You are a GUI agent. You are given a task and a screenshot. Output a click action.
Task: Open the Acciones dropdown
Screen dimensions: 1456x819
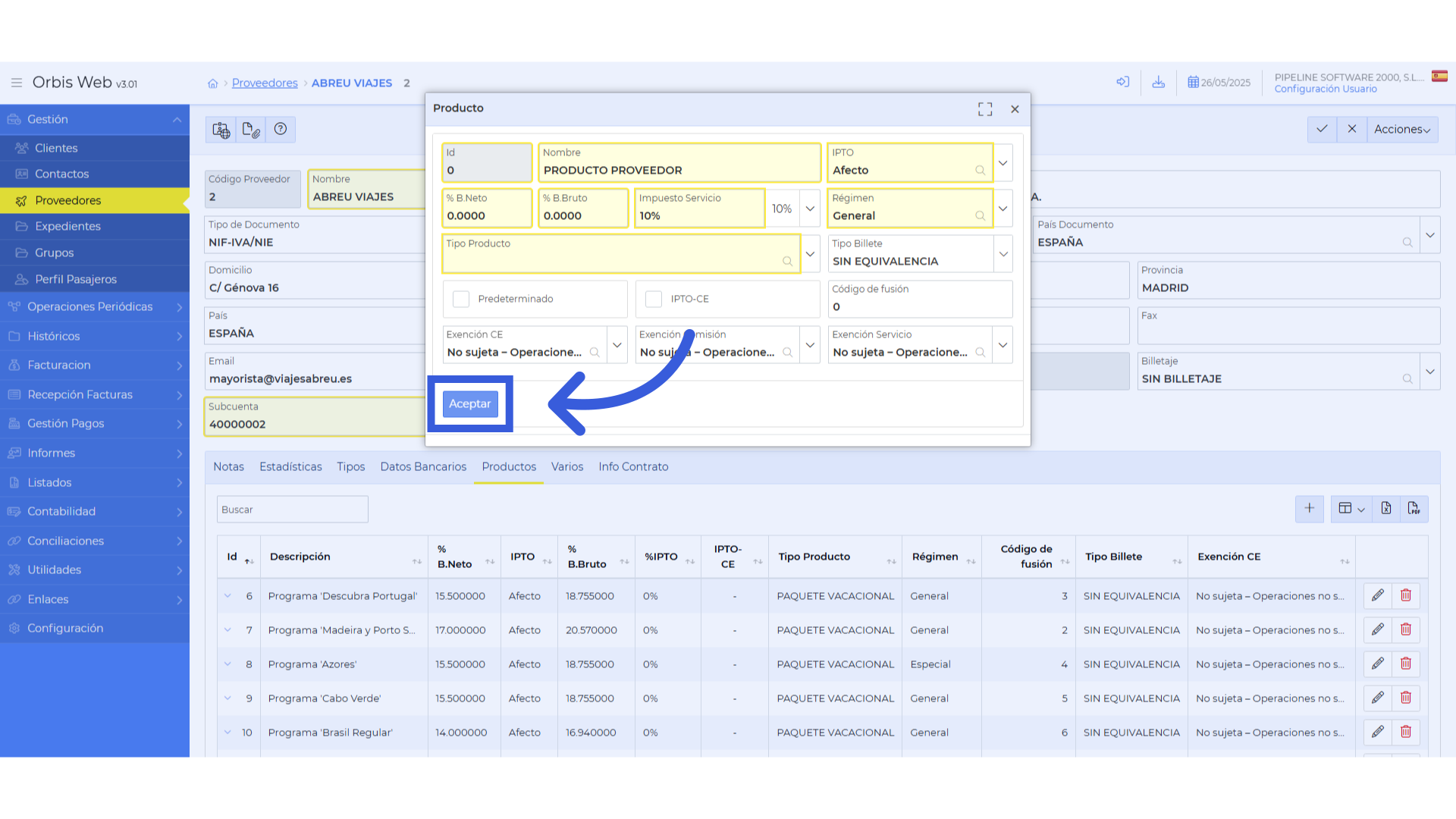(1402, 129)
